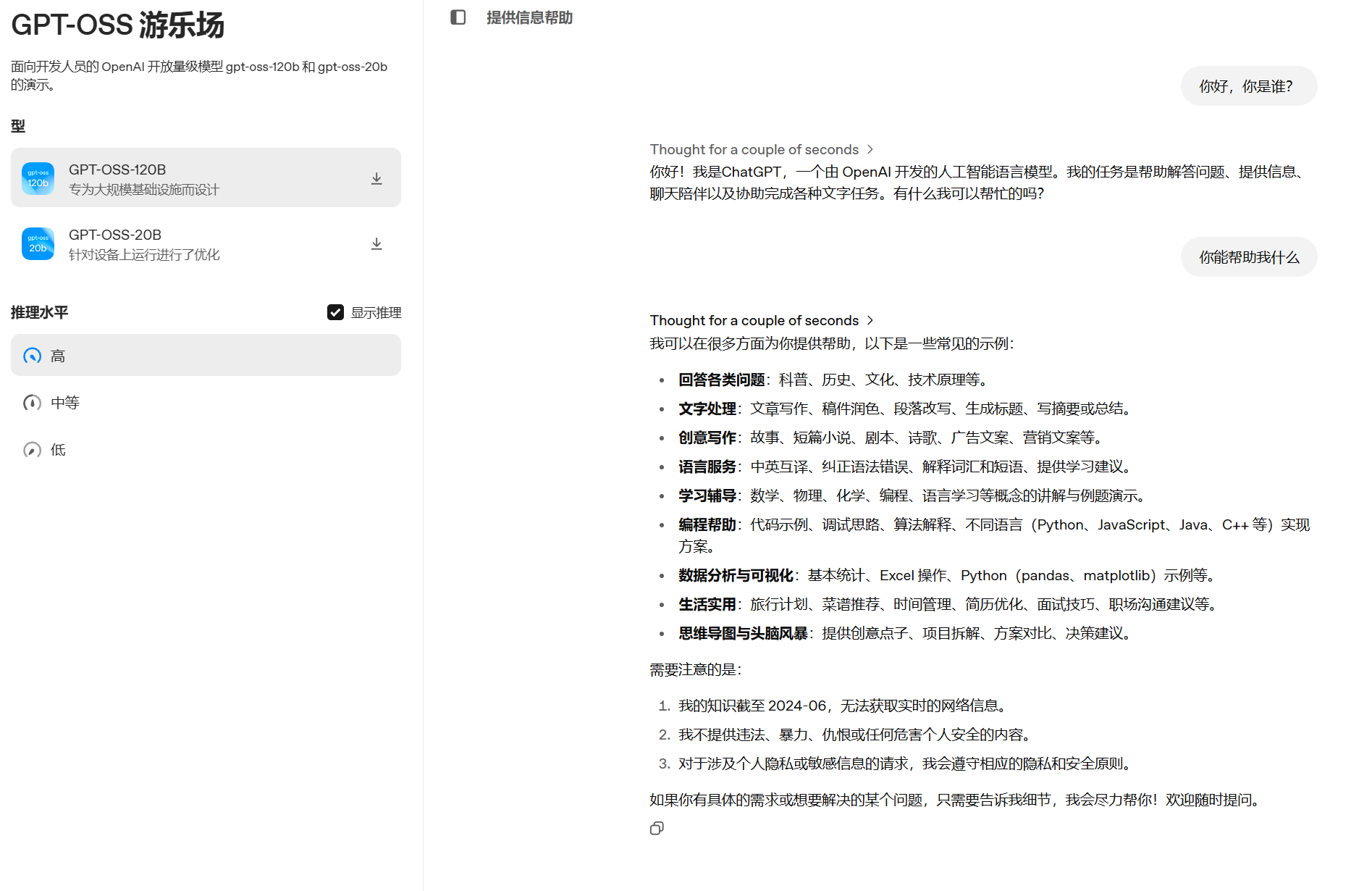
Task: Expand second 'Thought for a couple of seconds'
Action: 762,320
